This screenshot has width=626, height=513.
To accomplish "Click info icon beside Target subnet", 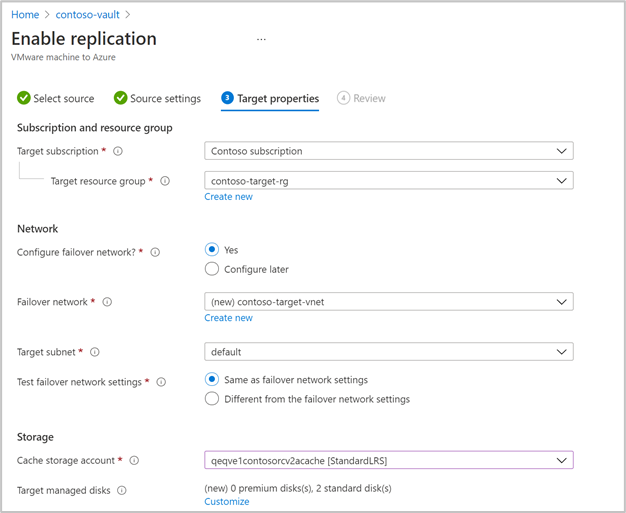I will [x=95, y=352].
